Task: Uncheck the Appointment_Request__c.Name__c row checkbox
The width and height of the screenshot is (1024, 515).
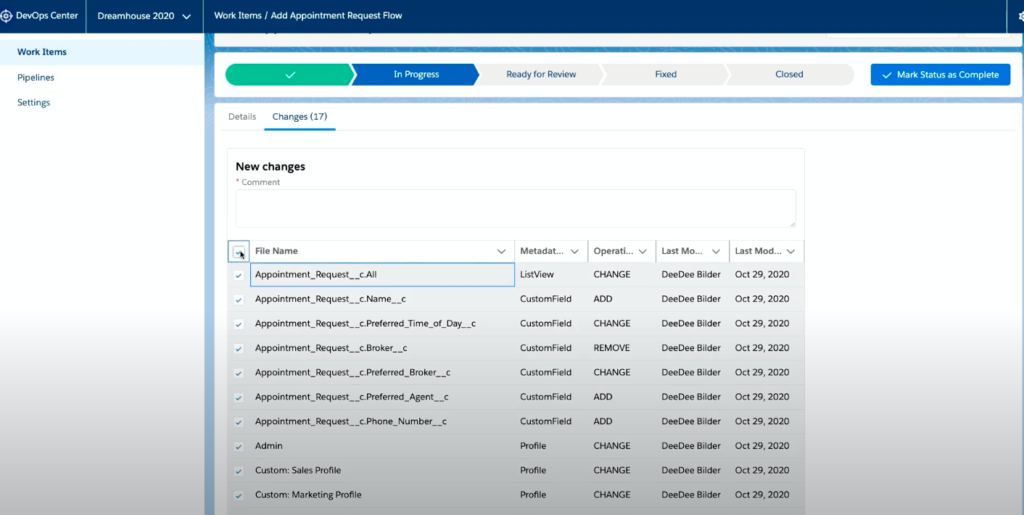Action: (238, 300)
